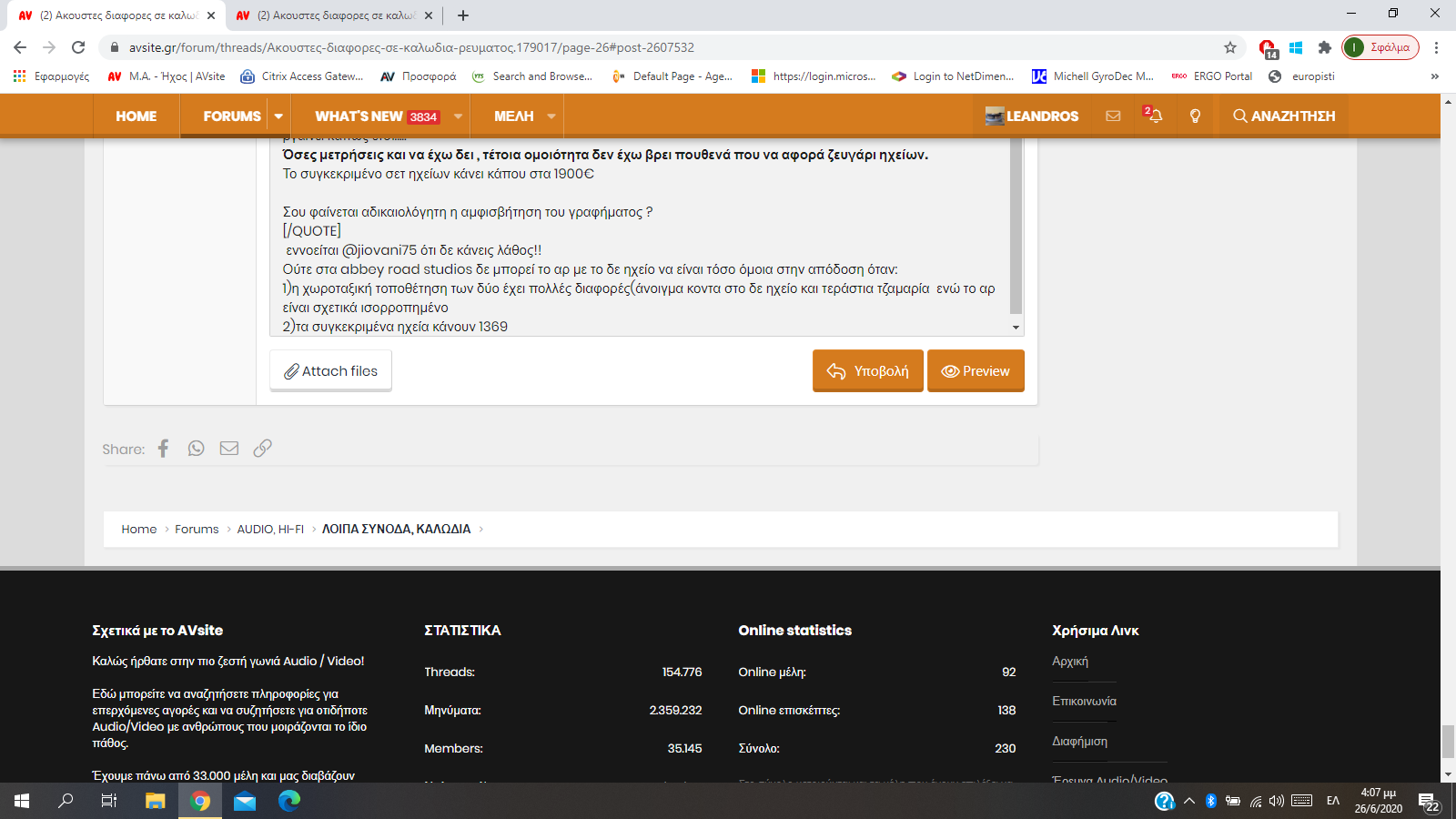1456x819 pixels.
Task: Open alerts bell with 2 notifications
Action: coord(1153,116)
